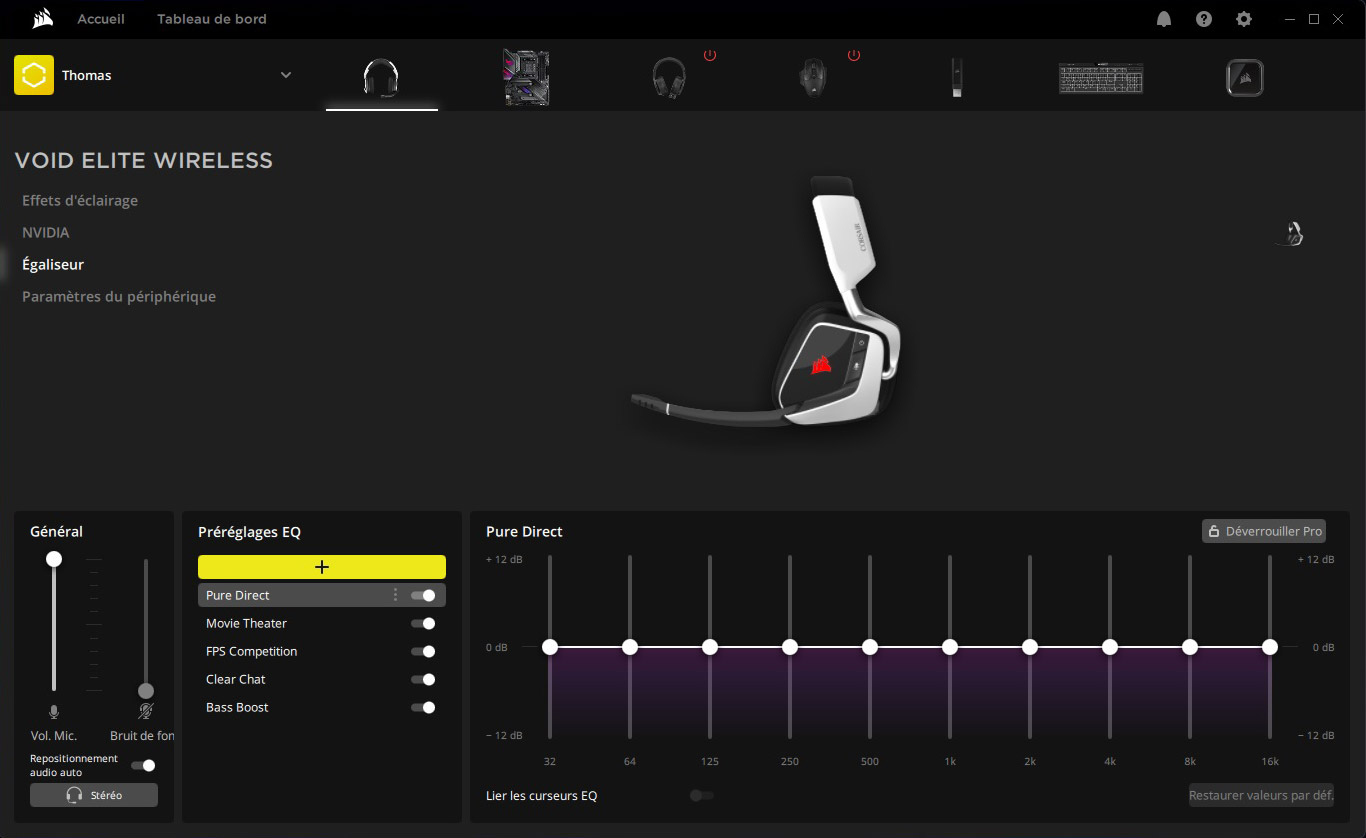Screen dimensions: 1366x838
Task: Click red power badge beside dark headset
Action: [x=710, y=55]
